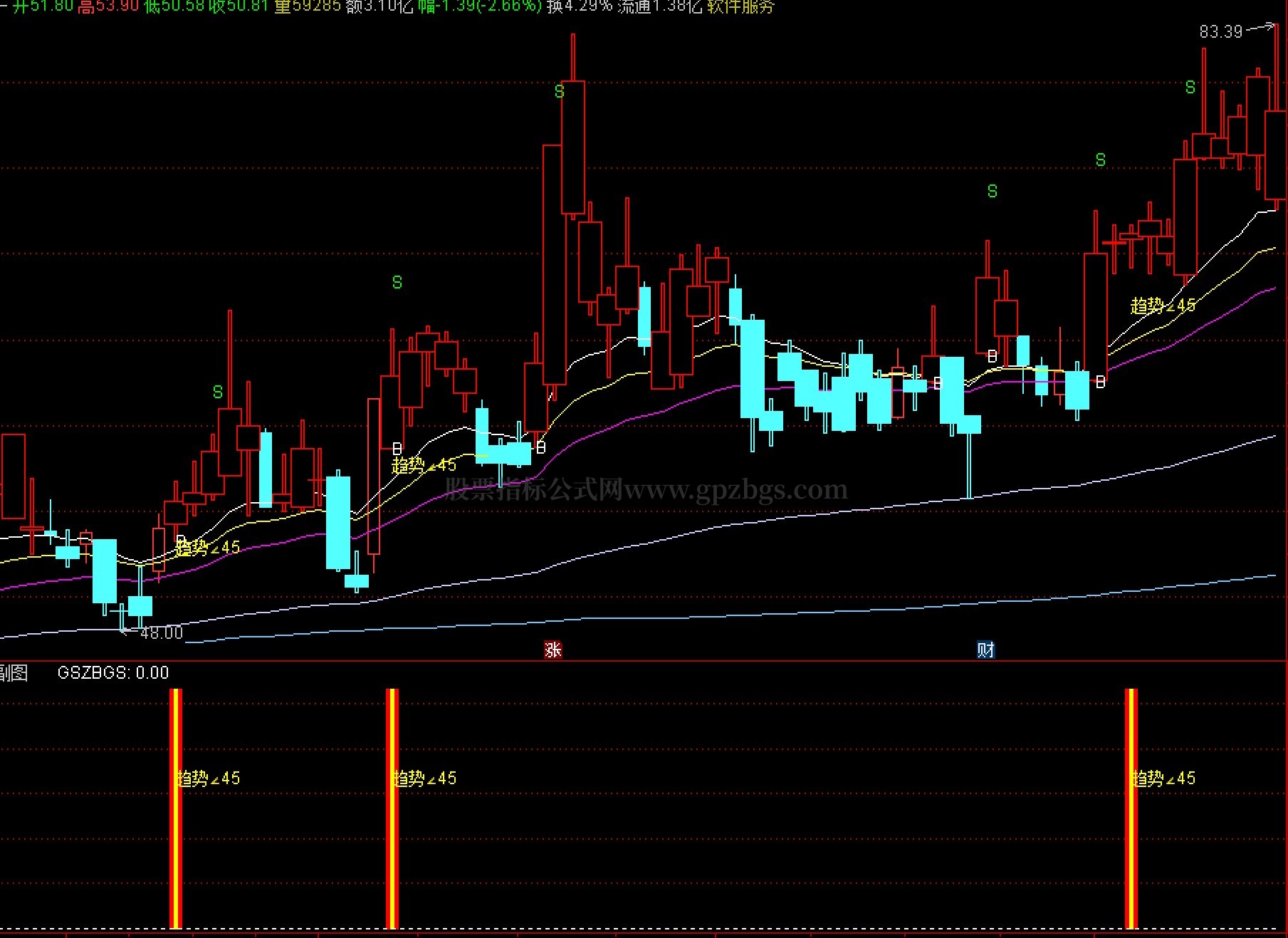The image size is (1288, 938).
Task: Click the blue 财 finance marker
Action: (985, 650)
